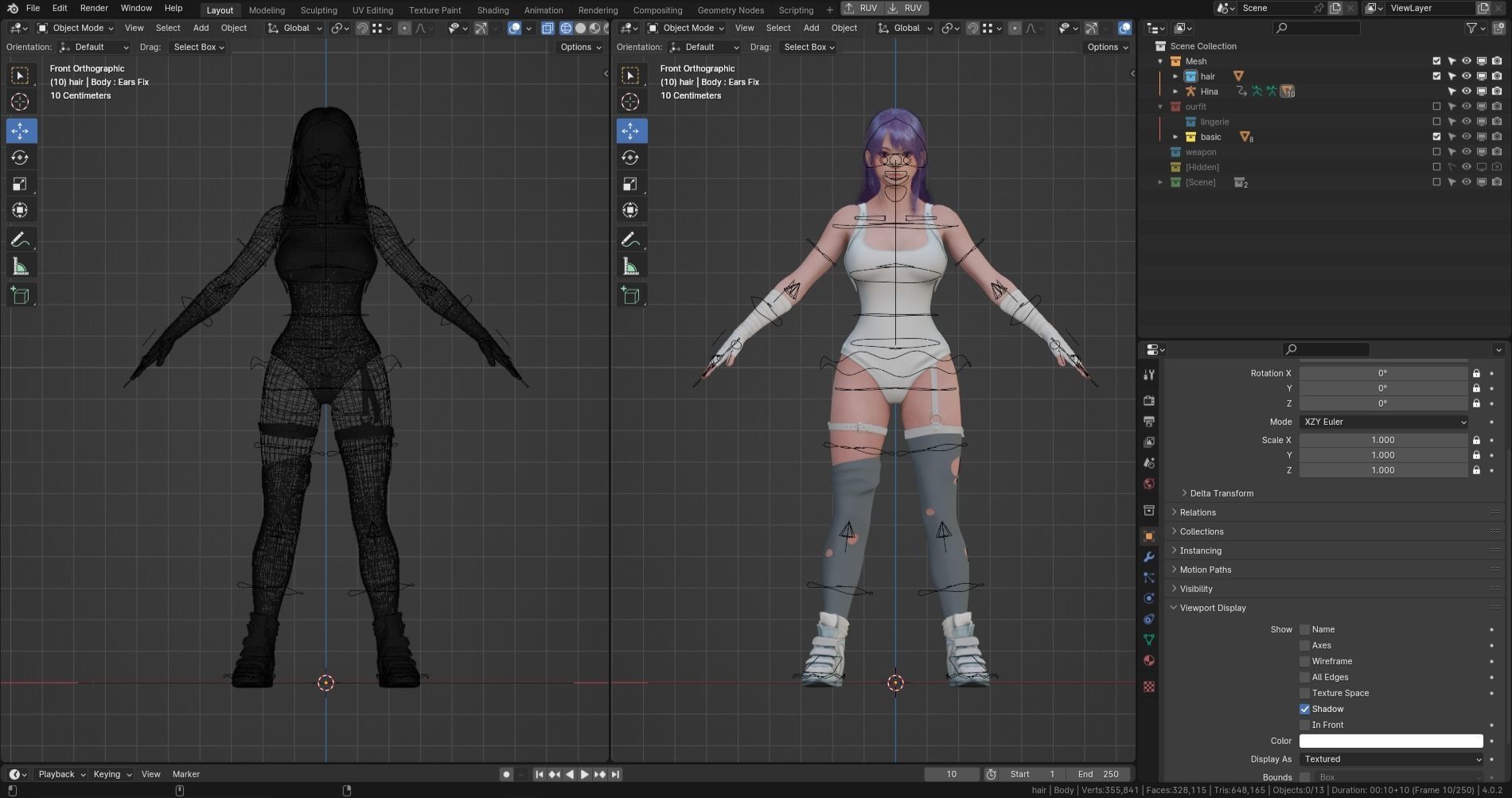Expand the Instancing panel
The width and height of the screenshot is (1512, 798).
(x=1200, y=551)
